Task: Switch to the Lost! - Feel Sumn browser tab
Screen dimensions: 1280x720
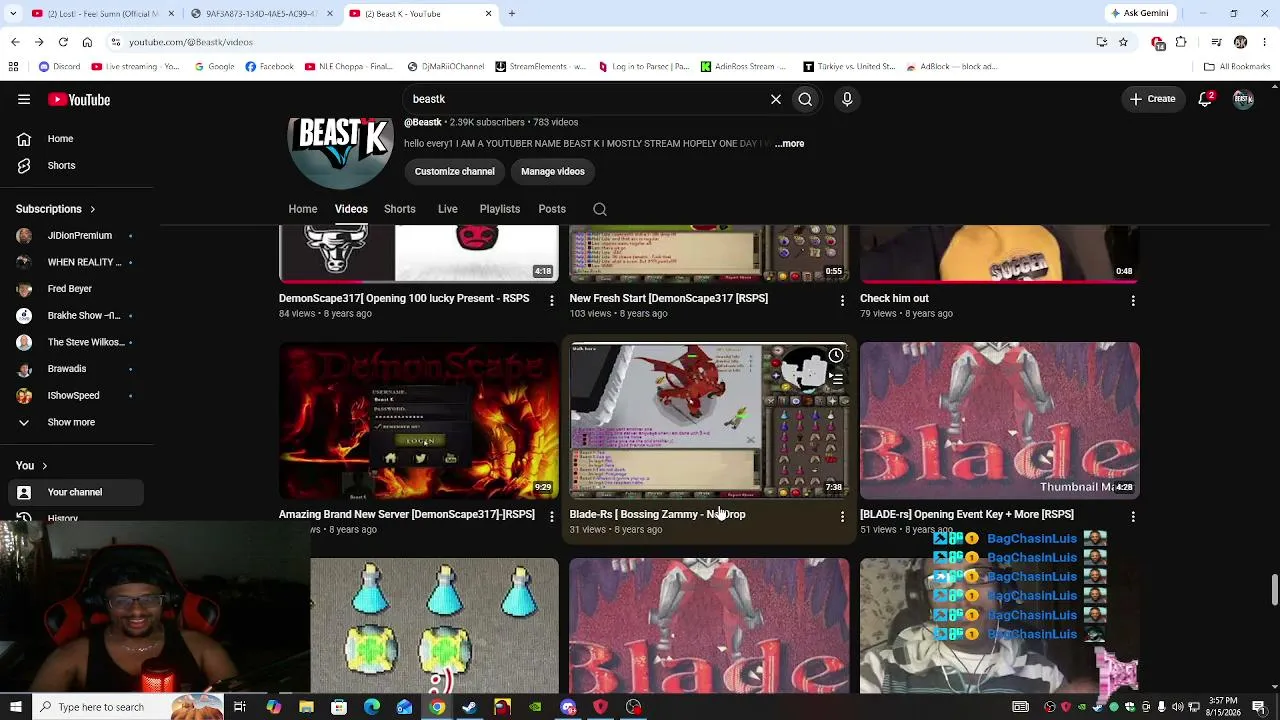Action: [102, 13]
